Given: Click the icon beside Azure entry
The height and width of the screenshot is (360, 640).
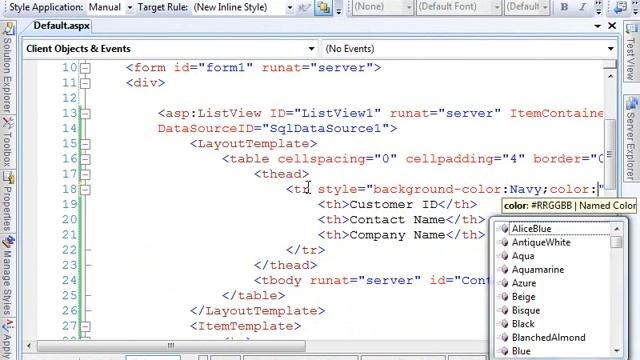Looking at the screenshot, I should click(504, 283).
